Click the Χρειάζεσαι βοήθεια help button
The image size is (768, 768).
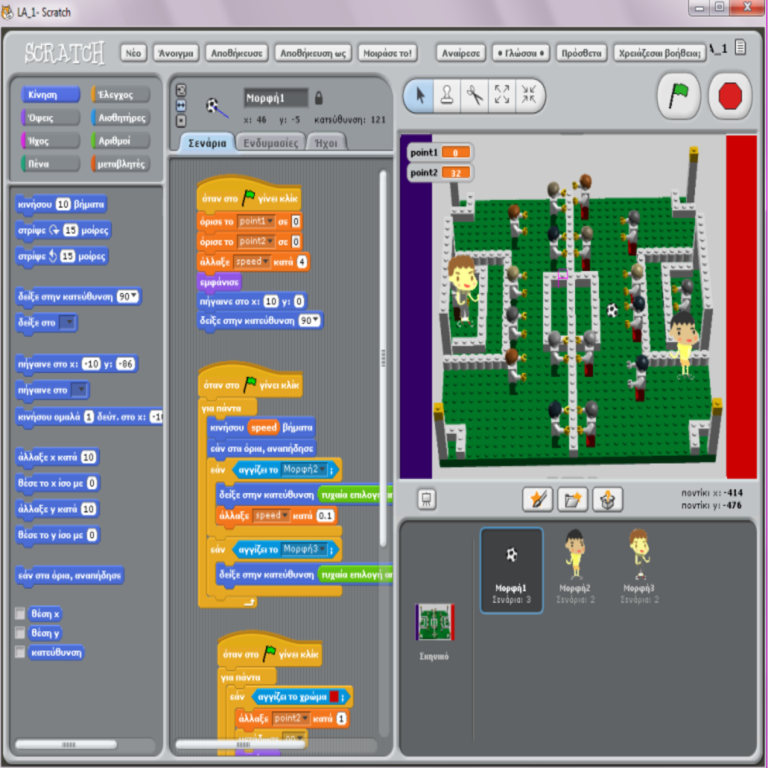click(659, 53)
